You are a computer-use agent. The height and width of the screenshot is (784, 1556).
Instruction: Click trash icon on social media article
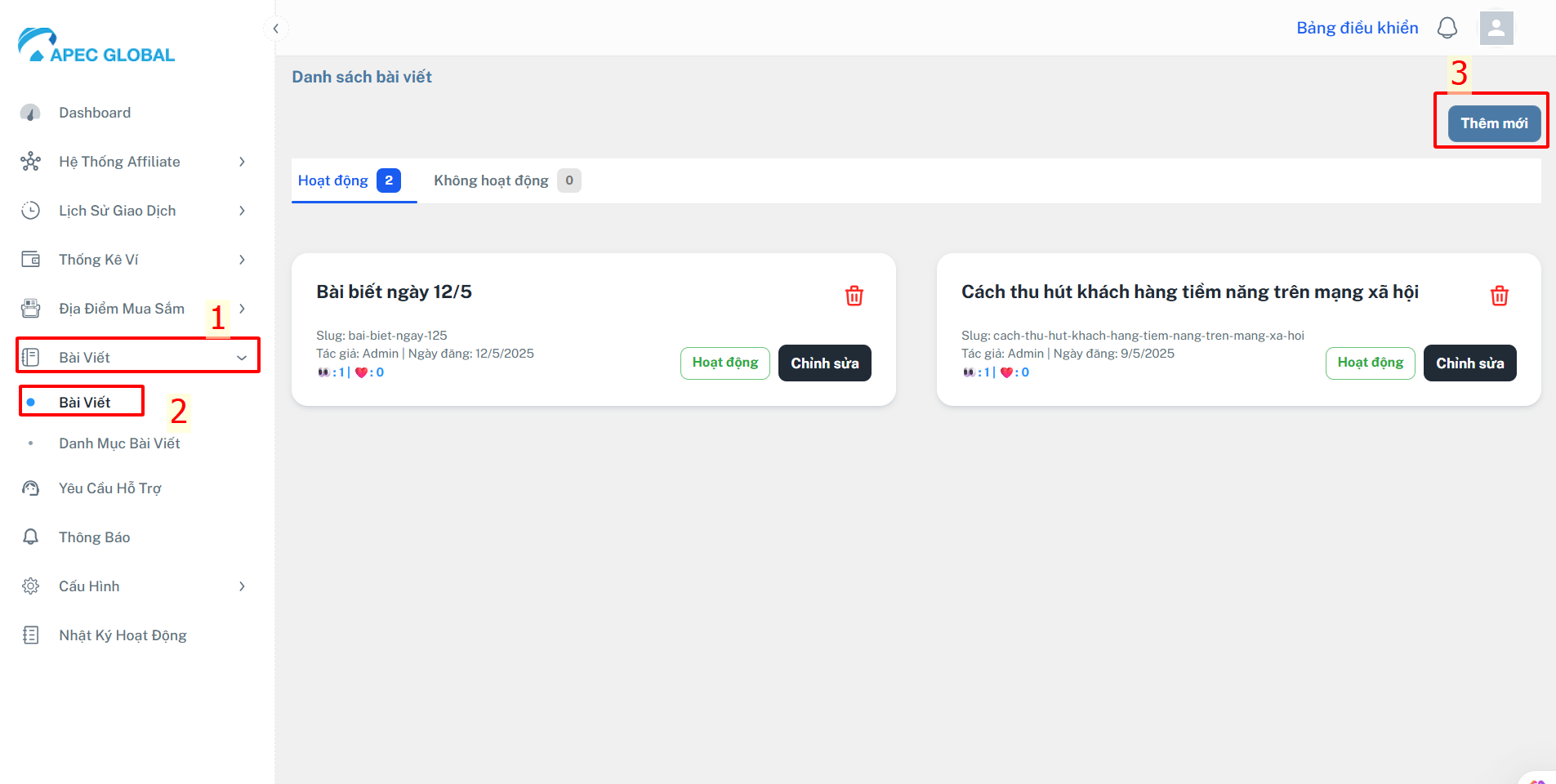1500,296
